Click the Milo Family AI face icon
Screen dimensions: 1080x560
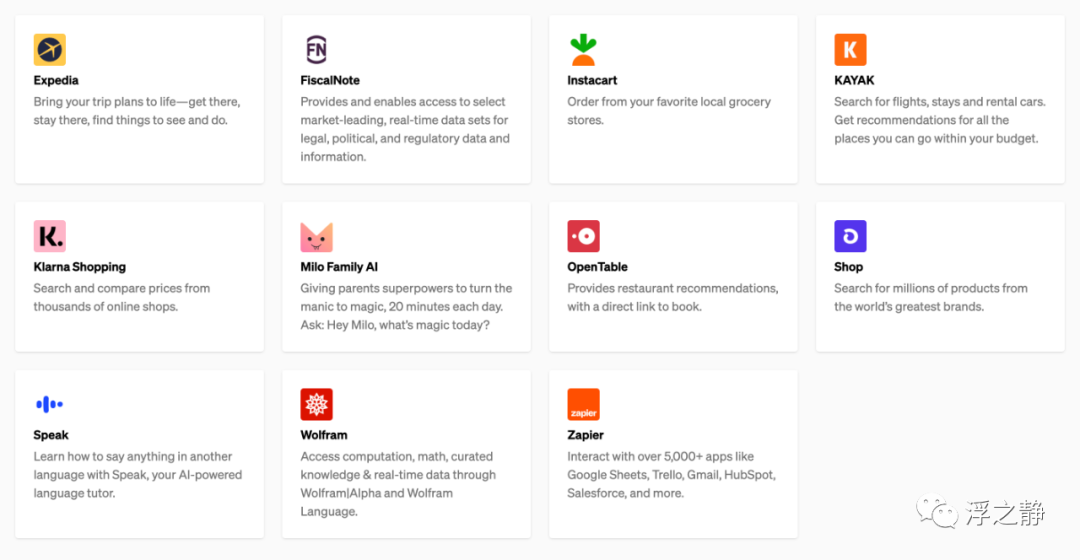click(x=316, y=236)
